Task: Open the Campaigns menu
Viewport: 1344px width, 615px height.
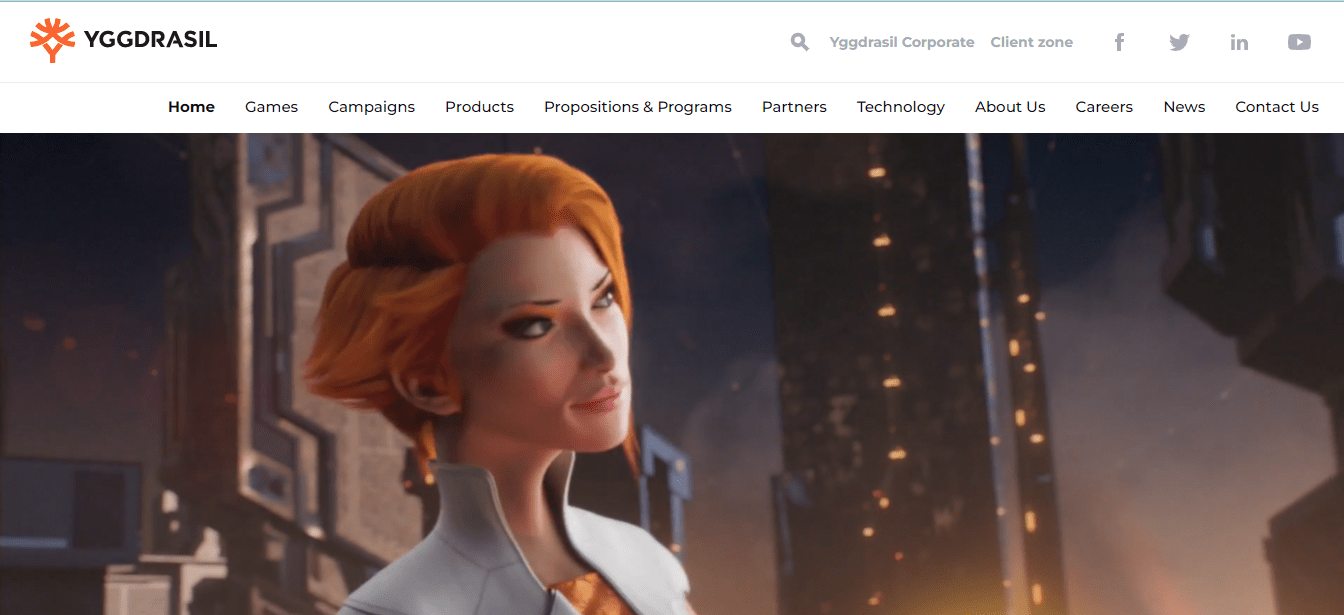Action: tap(371, 107)
